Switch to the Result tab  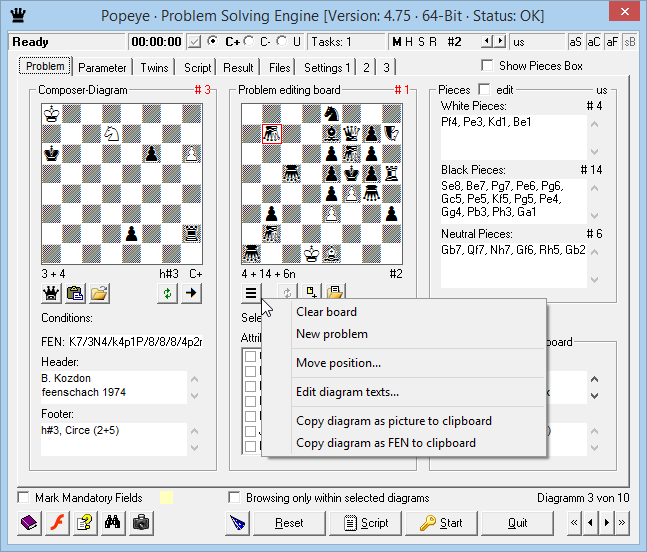238,67
